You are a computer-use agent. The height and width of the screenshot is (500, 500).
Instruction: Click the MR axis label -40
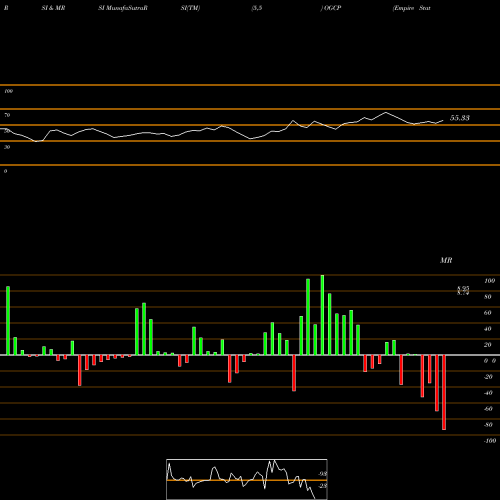488,393
